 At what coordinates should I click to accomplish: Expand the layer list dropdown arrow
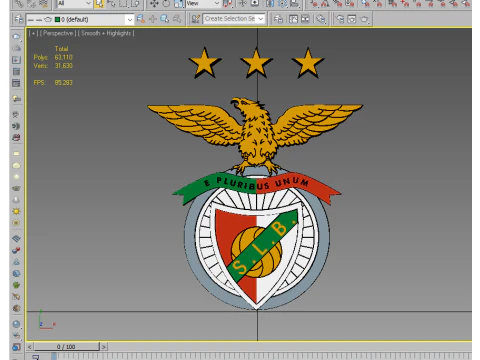[x=130, y=20]
